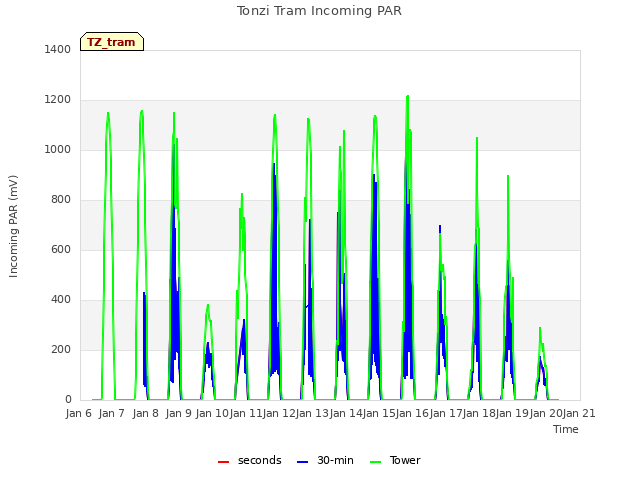Image resolution: width=640 pixels, height=480 pixels.
Task: Click the Jan 14 x-axis tick label
Action: [x=346, y=413]
